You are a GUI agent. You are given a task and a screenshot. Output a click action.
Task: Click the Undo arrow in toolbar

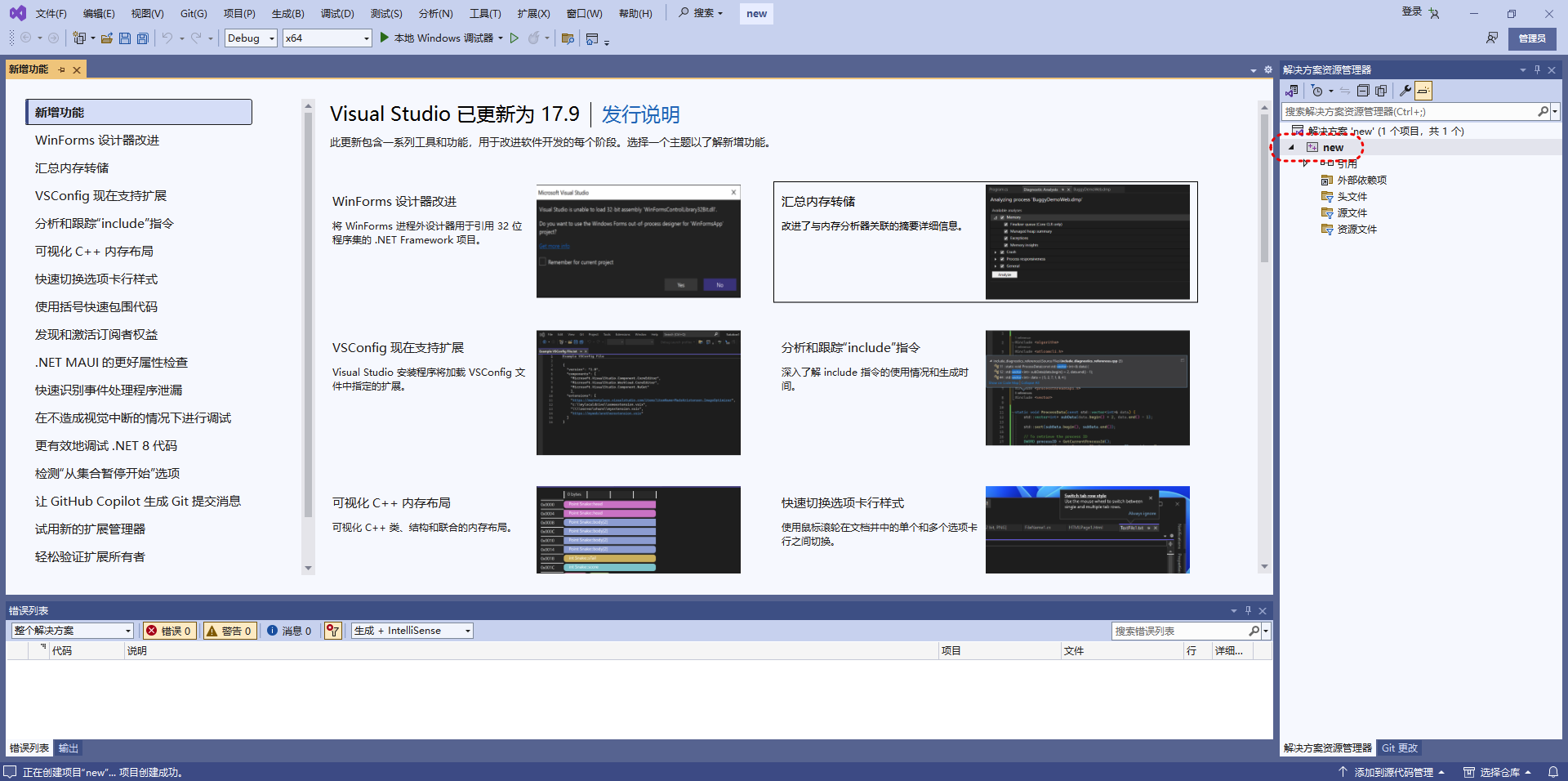[167, 38]
